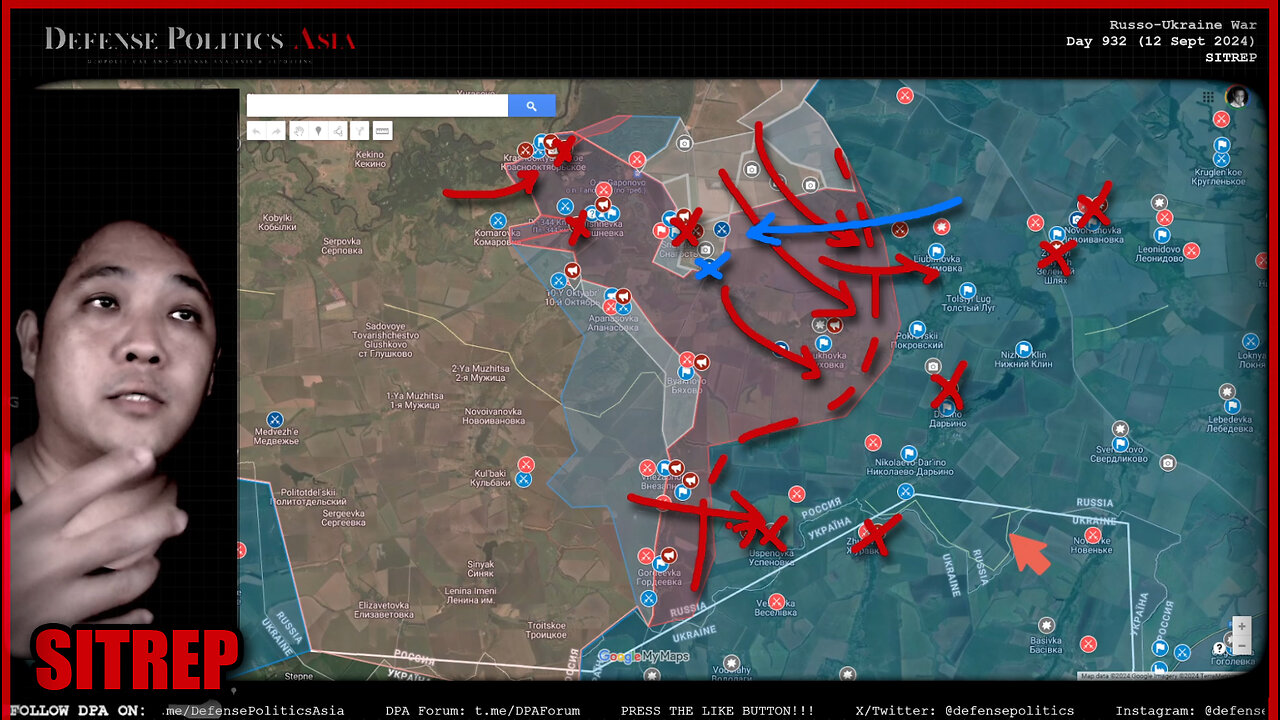Screen dimensions: 1280x720
Task: Open red crossed-swords marker beside Kul'baki
Action: 526,464
